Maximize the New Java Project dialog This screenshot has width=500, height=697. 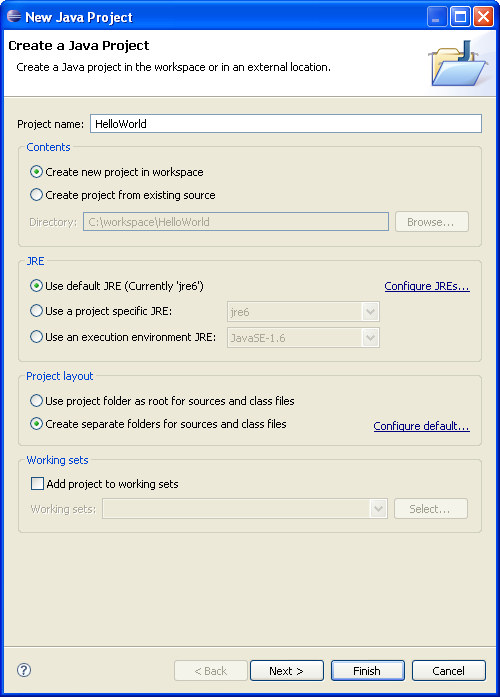click(x=460, y=17)
